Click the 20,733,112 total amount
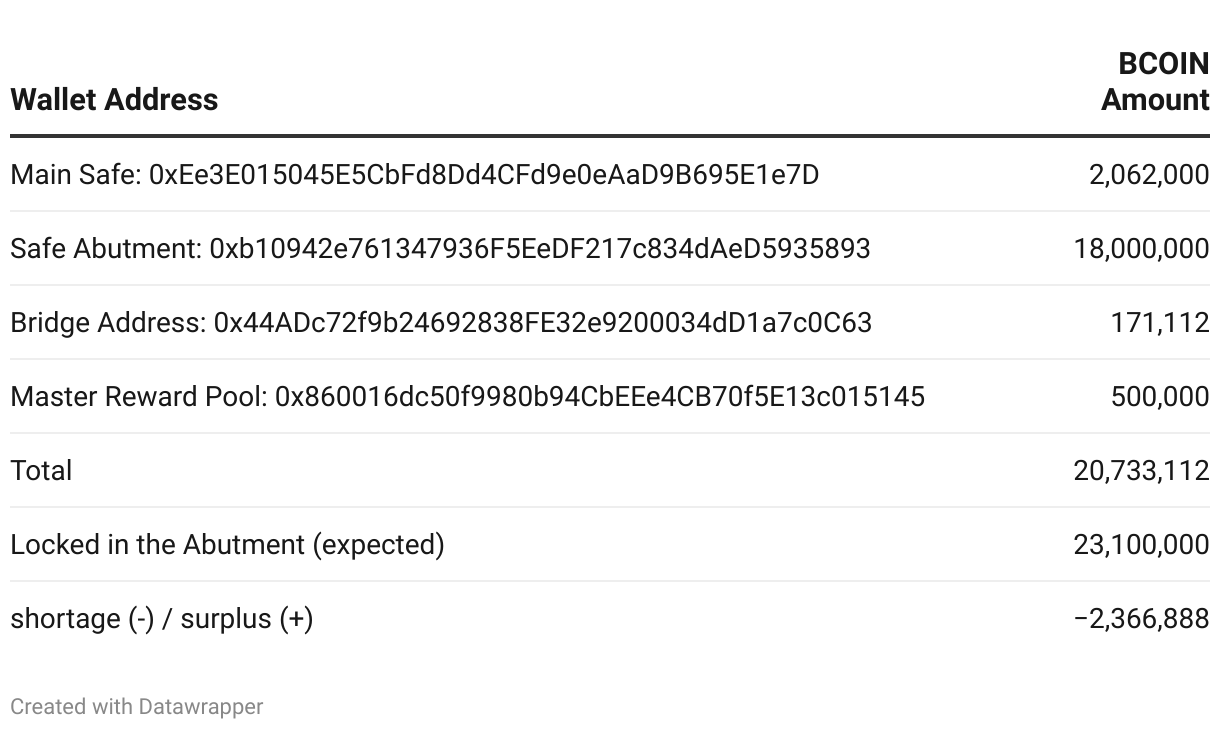The height and width of the screenshot is (730, 1220). (x=1141, y=471)
